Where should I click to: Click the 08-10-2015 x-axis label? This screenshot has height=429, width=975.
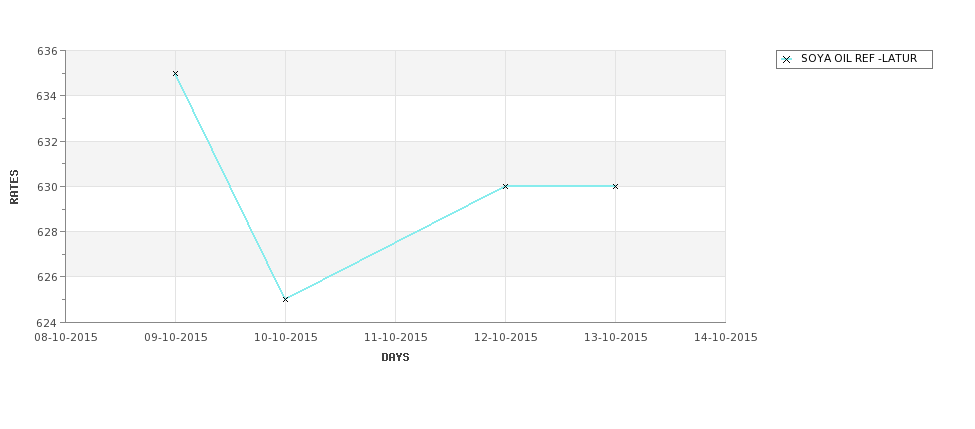pyautogui.click(x=65, y=338)
